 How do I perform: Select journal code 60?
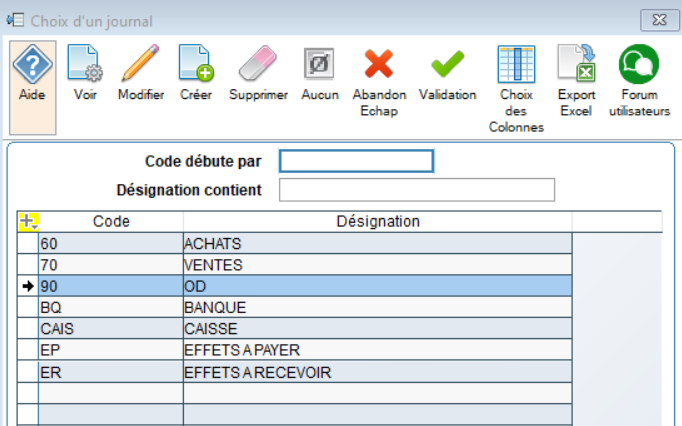pyautogui.click(x=111, y=243)
